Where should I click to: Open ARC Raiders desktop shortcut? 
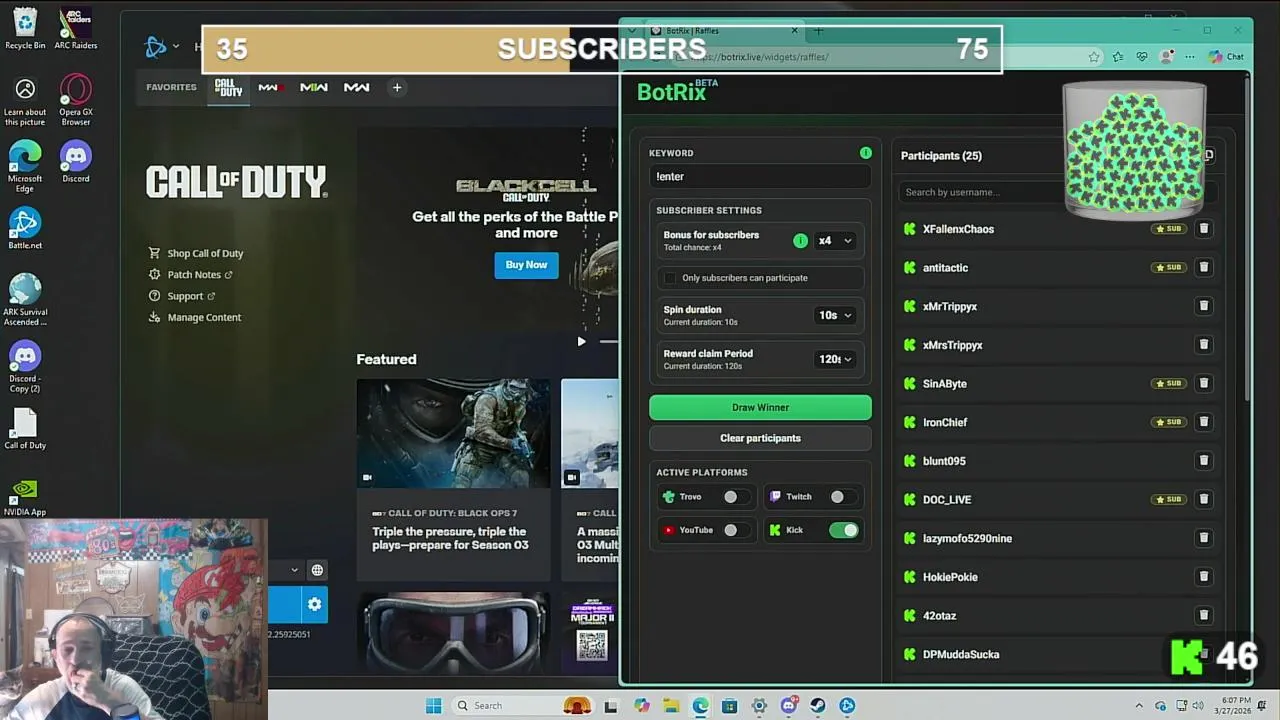[x=76, y=28]
